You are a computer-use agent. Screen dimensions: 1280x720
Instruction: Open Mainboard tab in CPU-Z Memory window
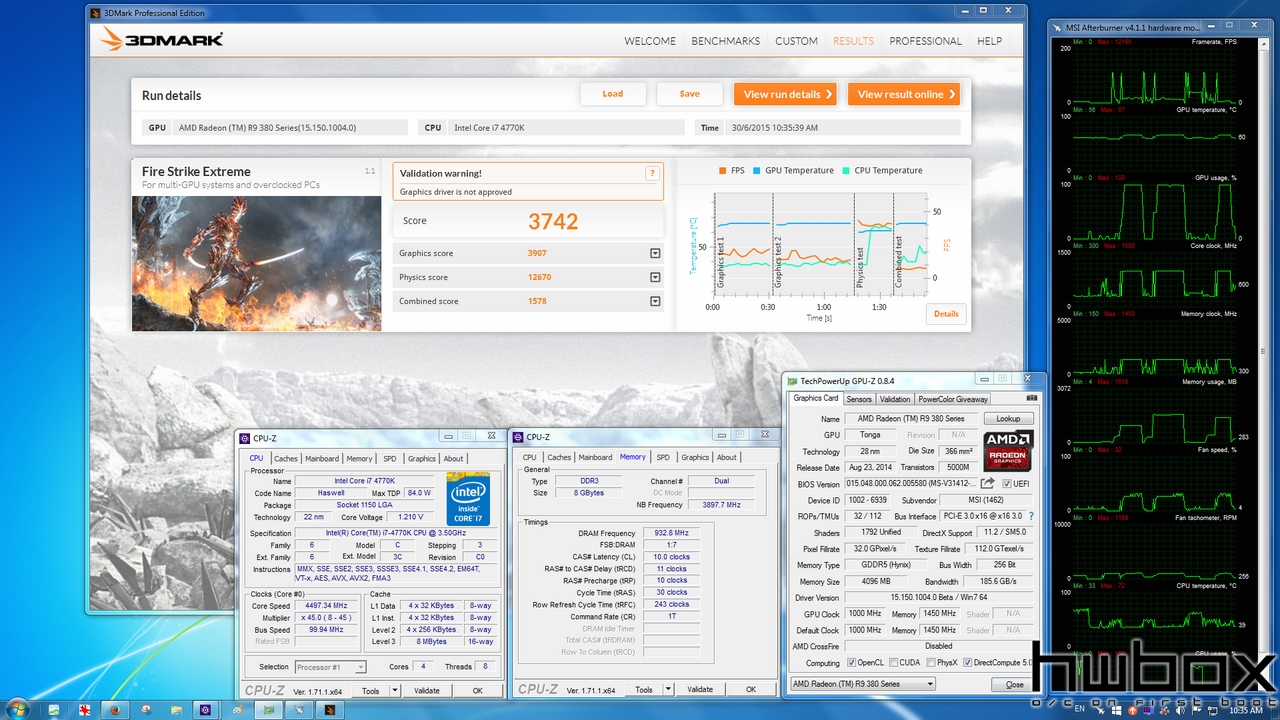click(x=595, y=457)
